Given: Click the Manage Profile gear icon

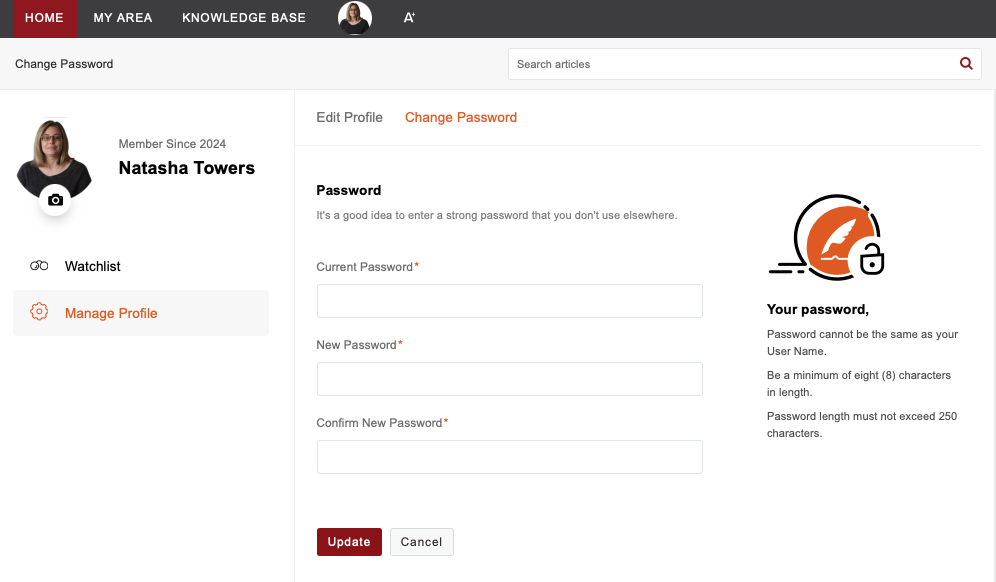Looking at the screenshot, I should tap(39, 312).
